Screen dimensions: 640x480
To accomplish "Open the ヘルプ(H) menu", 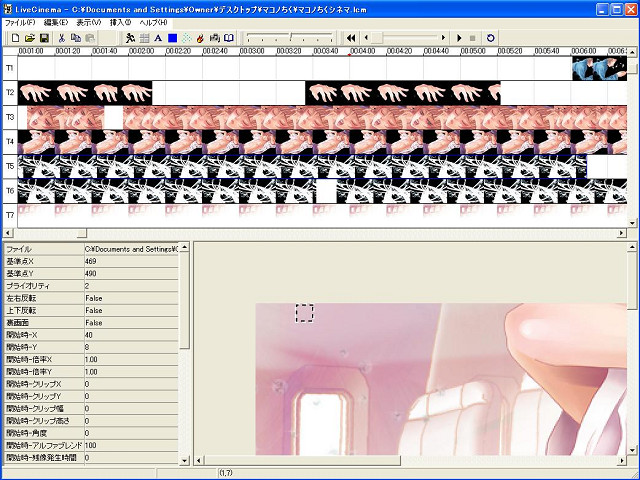I will click(x=153, y=23).
